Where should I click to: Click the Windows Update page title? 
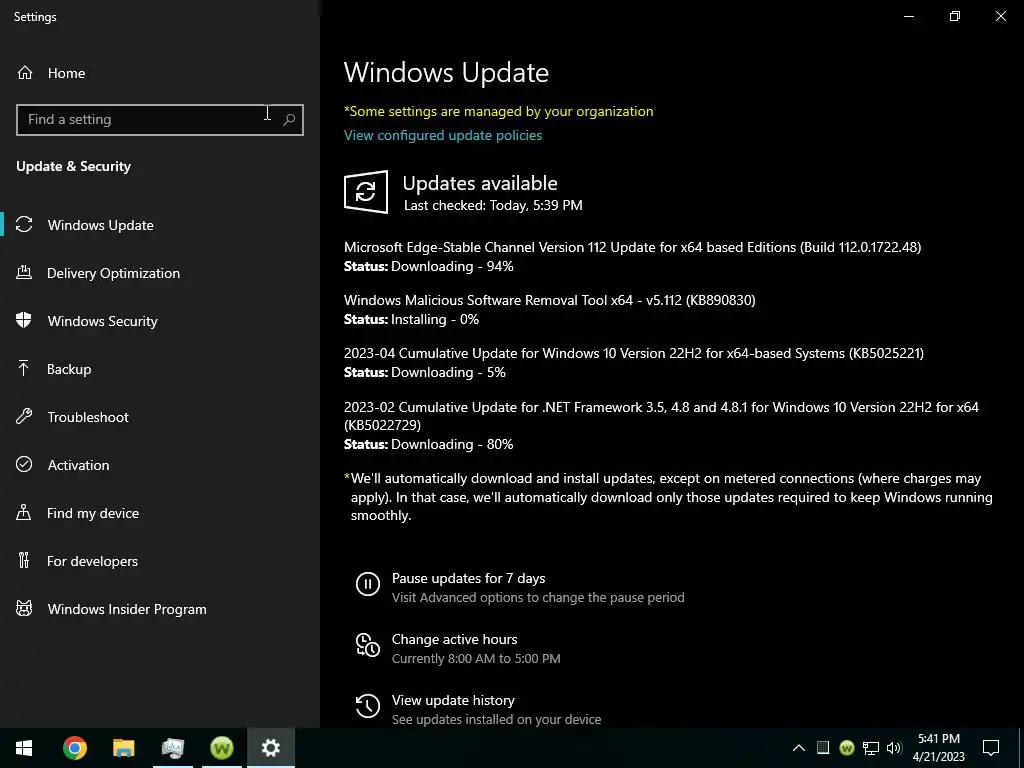(446, 72)
